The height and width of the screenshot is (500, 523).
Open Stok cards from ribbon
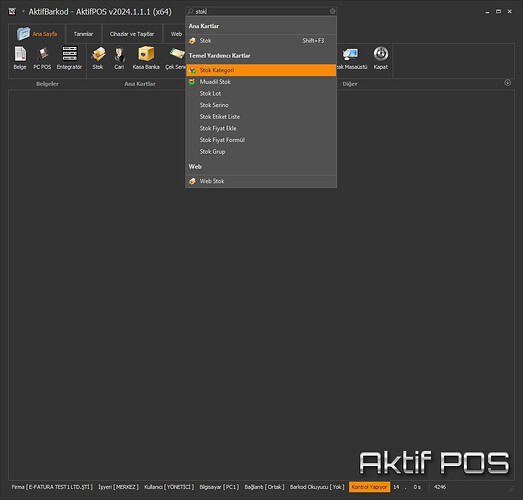98,58
